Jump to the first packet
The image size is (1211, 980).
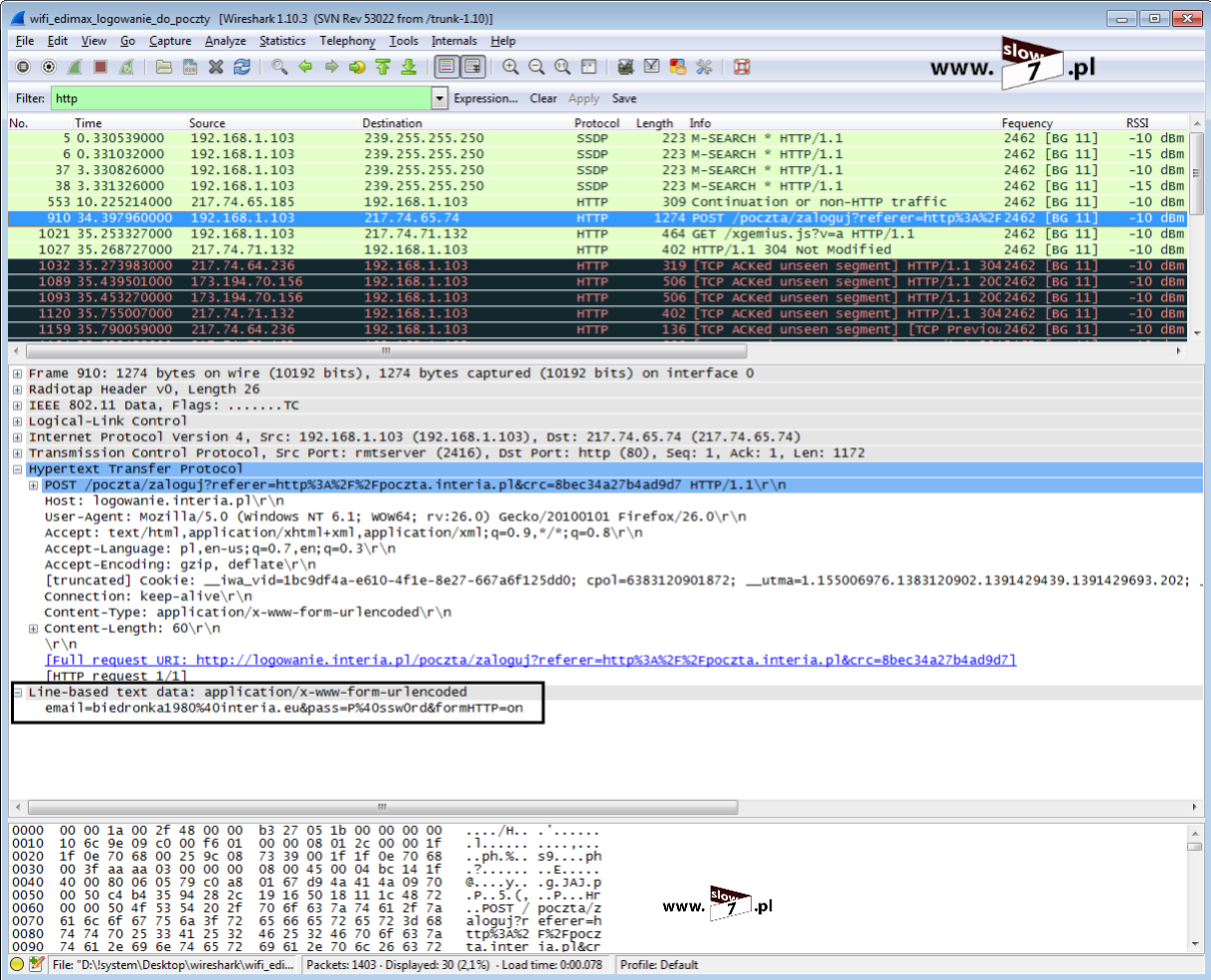[x=383, y=67]
